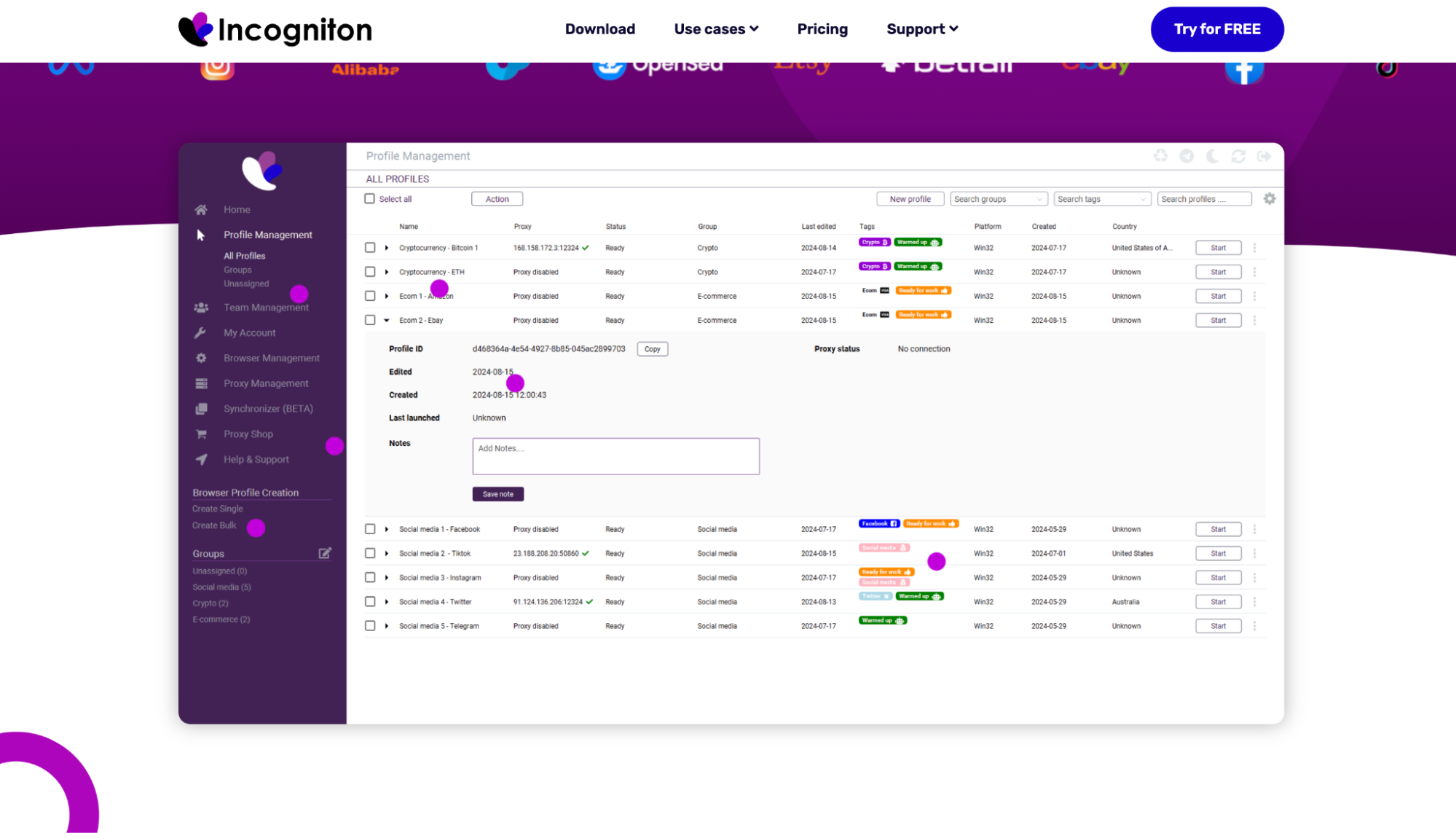Tick checkbox for Cryptocurrency - Bitcoin 1
1456x833 pixels.
pos(370,248)
